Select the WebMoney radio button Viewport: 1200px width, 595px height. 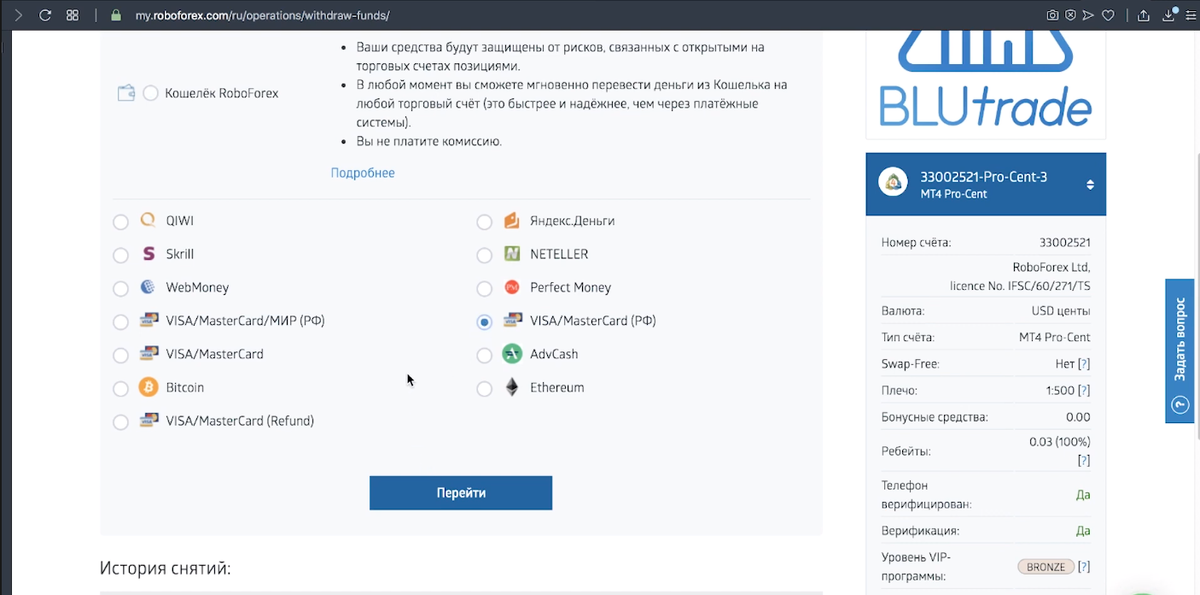coord(121,288)
